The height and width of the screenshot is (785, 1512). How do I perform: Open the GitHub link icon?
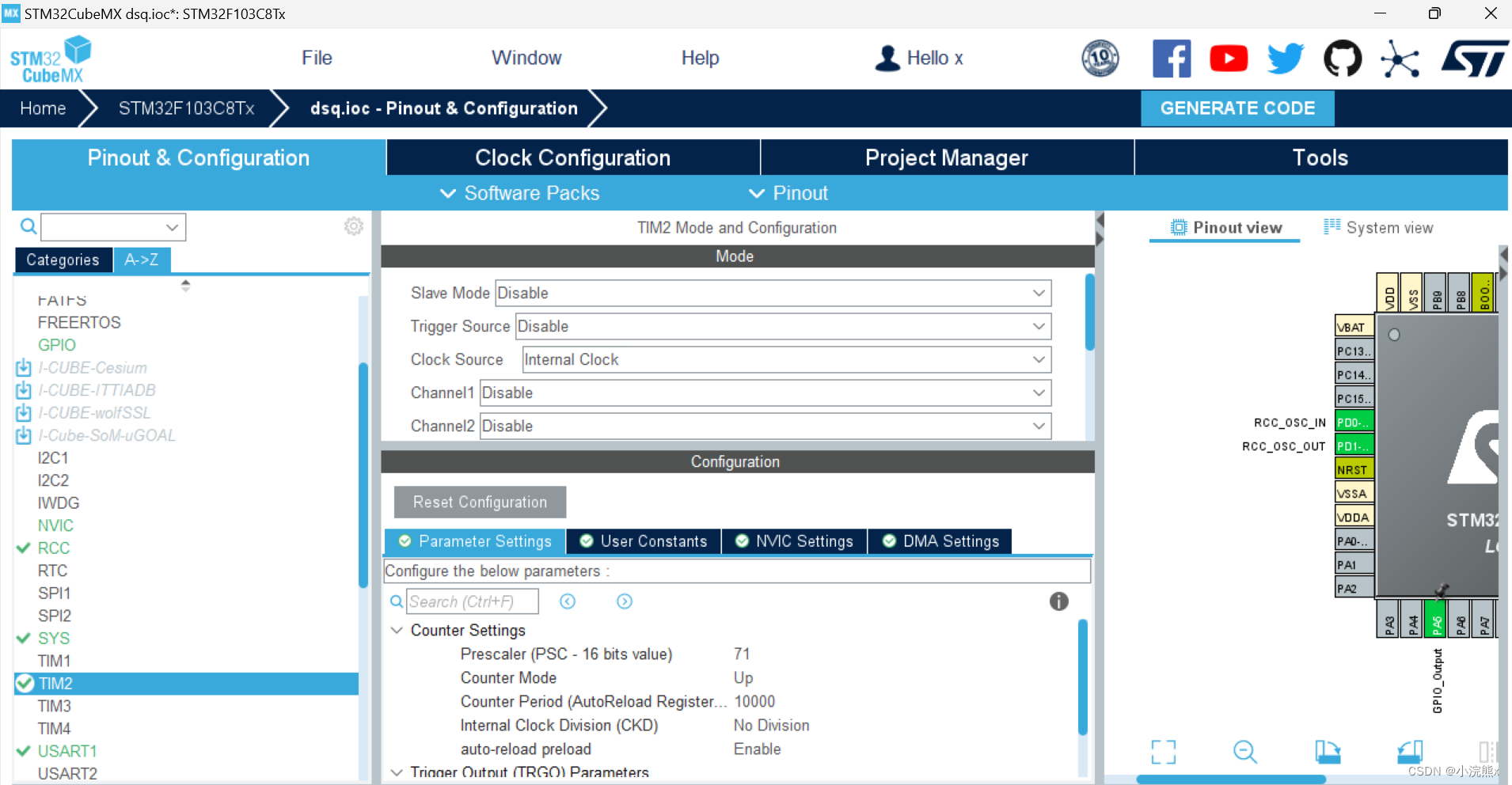tap(1343, 59)
